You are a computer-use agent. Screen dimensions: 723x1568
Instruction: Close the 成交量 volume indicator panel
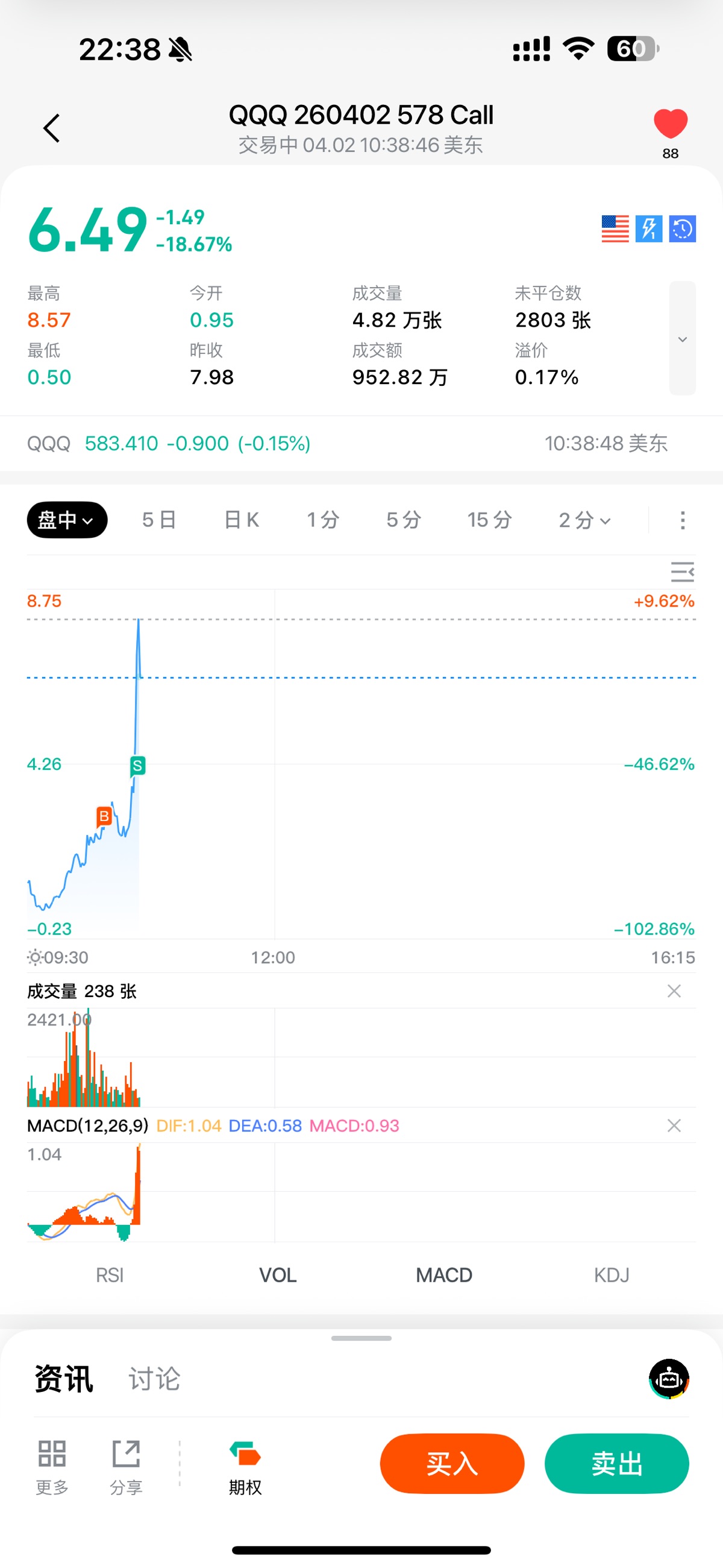point(674,991)
